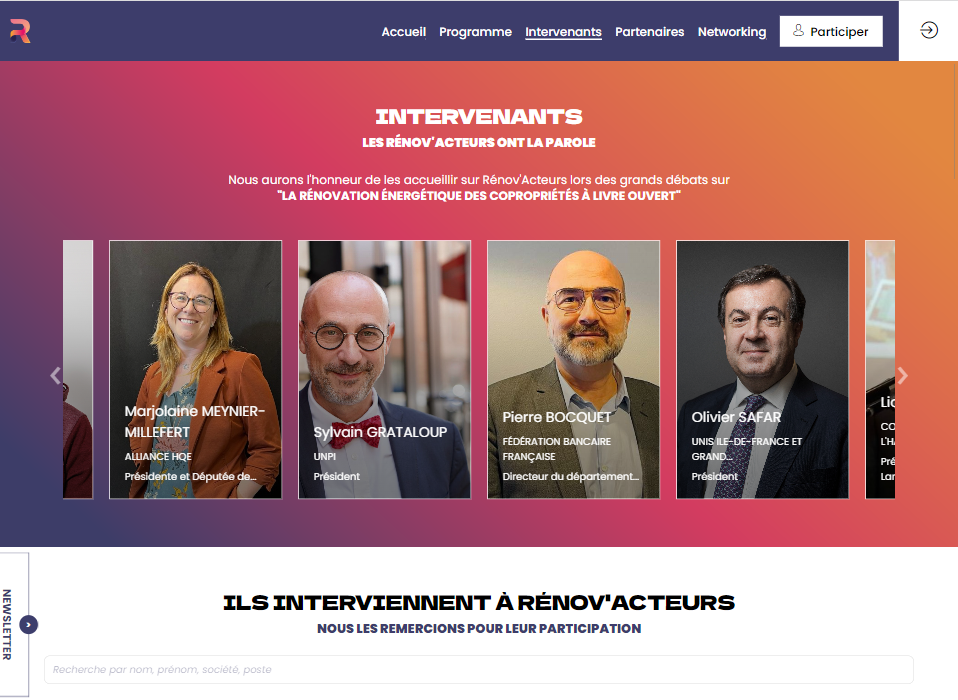Click the person icon in the Participer button
Image resolution: width=958 pixels, height=700 pixels.
click(x=798, y=31)
